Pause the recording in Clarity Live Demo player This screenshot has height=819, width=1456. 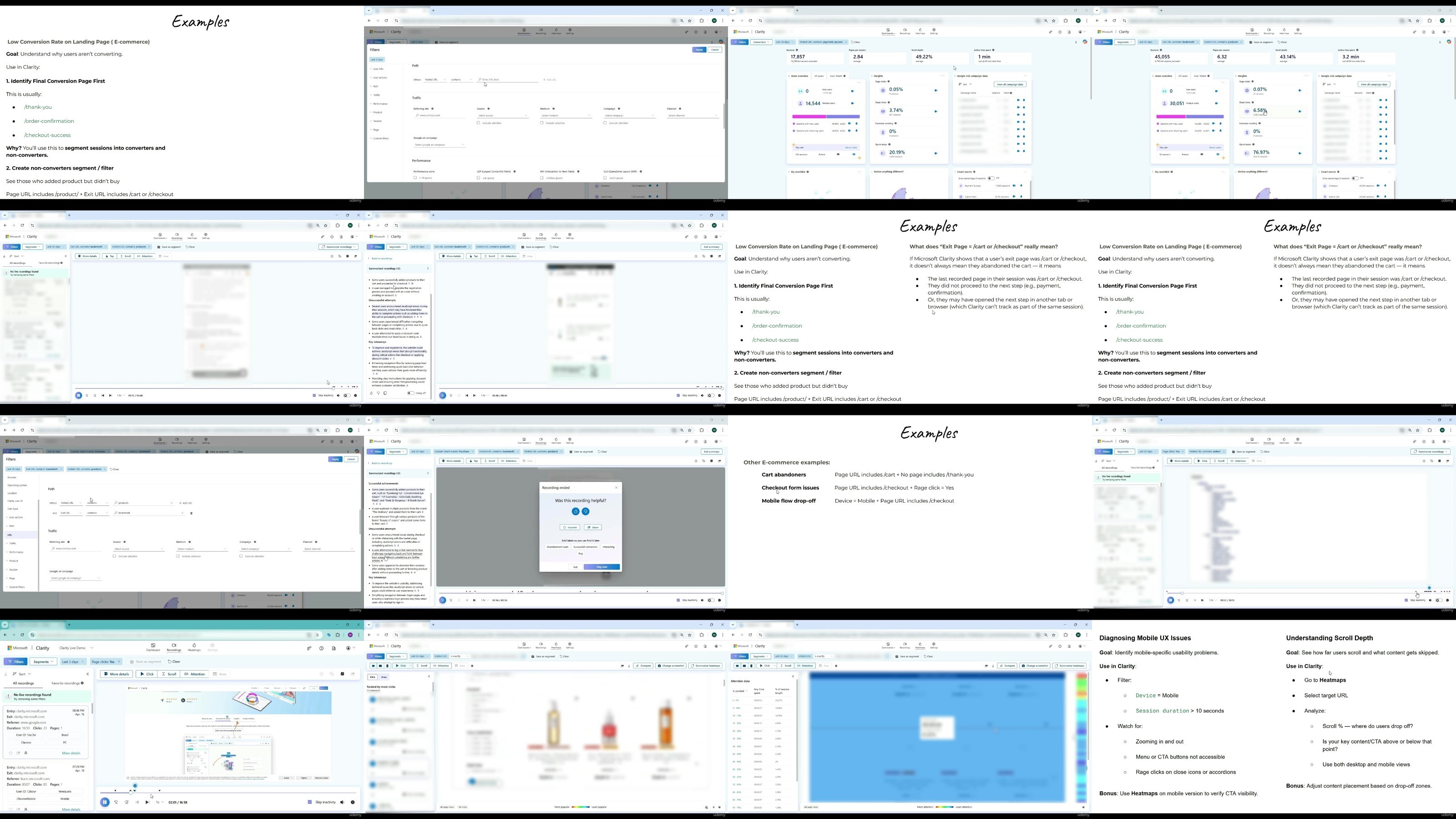[x=105, y=802]
